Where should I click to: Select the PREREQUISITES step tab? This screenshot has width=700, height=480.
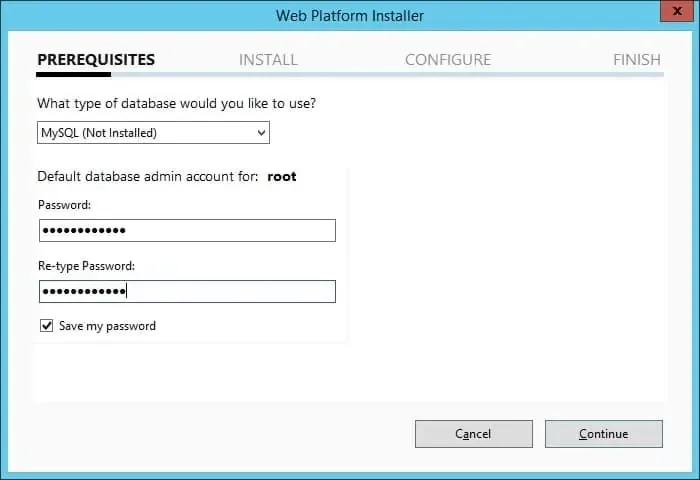[x=96, y=59]
